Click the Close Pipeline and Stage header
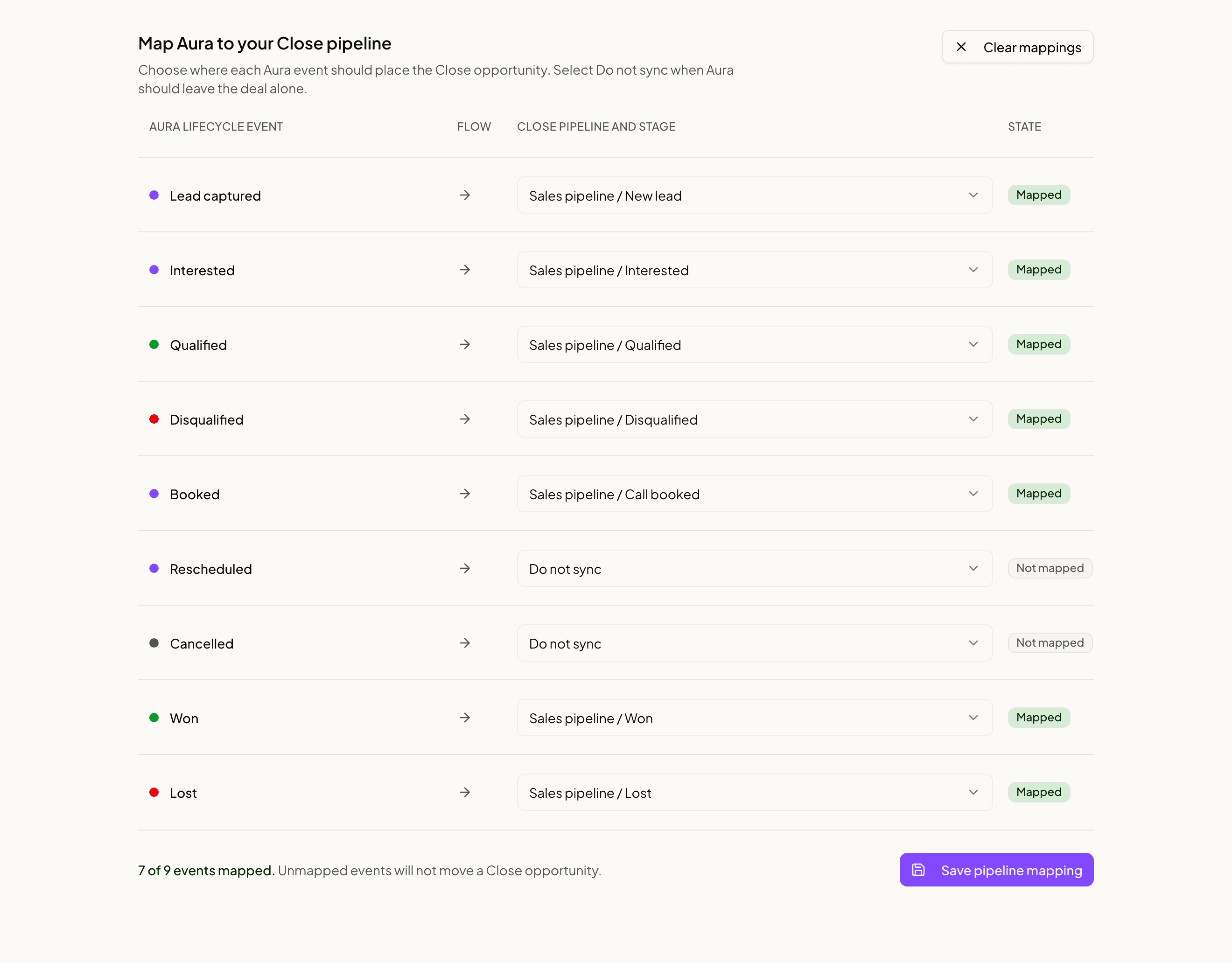The image size is (1232, 963). (596, 127)
